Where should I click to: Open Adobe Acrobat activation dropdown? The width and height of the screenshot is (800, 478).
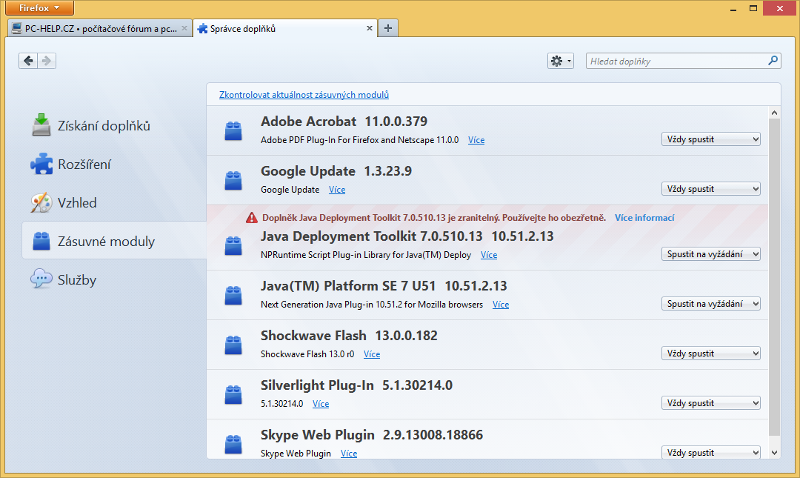(710, 139)
